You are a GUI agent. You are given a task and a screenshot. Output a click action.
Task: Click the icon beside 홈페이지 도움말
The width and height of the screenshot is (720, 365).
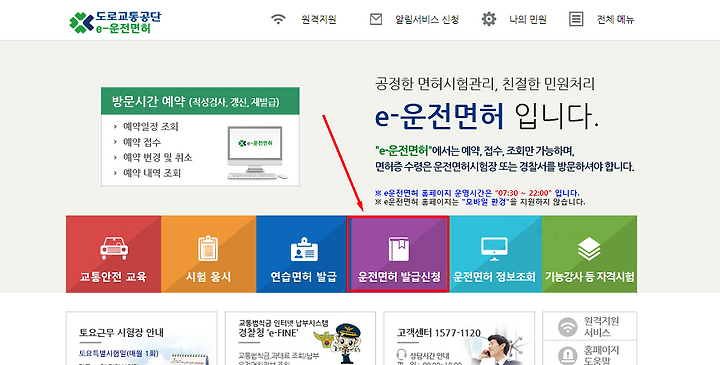(x=568, y=355)
